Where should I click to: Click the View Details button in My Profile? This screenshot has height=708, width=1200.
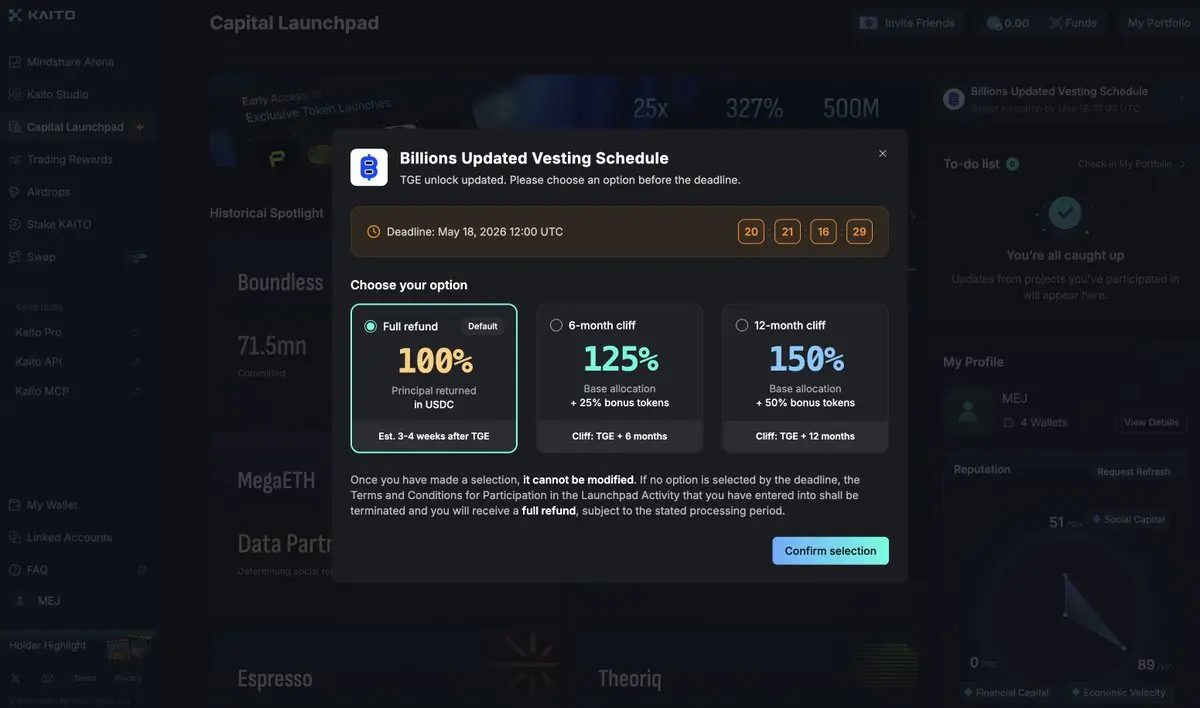coord(1151,422)
